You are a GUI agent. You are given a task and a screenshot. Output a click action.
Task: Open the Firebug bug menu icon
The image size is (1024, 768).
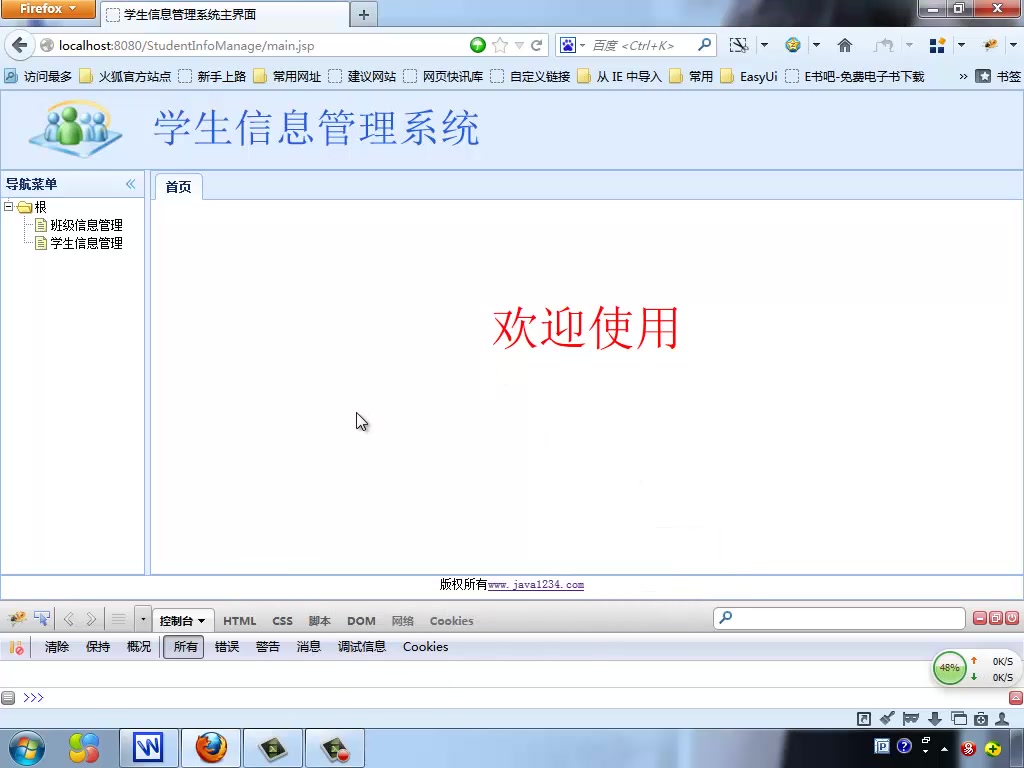[x=16, y=620]
